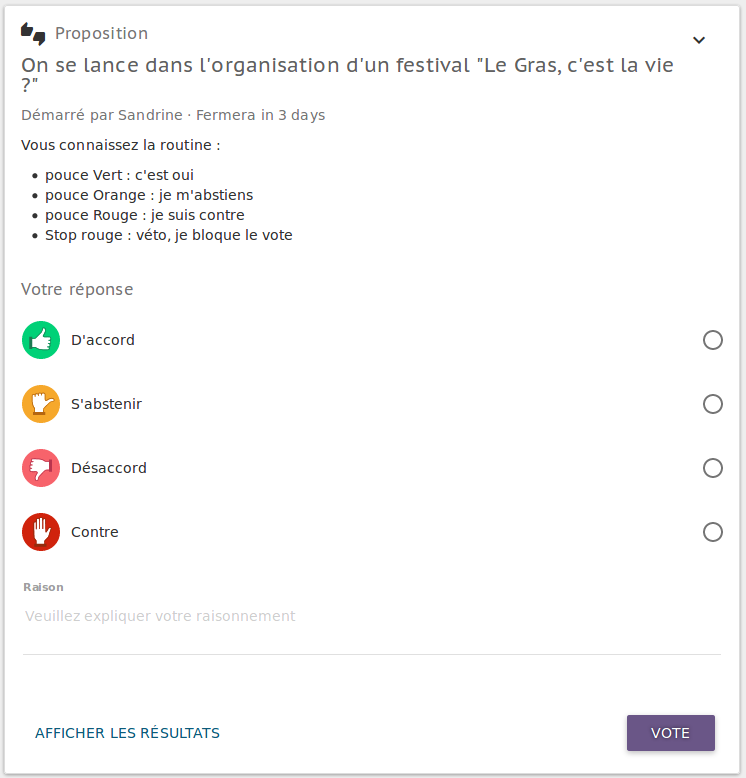Click the Proposition thumbs up/down icon
Viewport: 746px width, 778px height.
pos(33,34)
